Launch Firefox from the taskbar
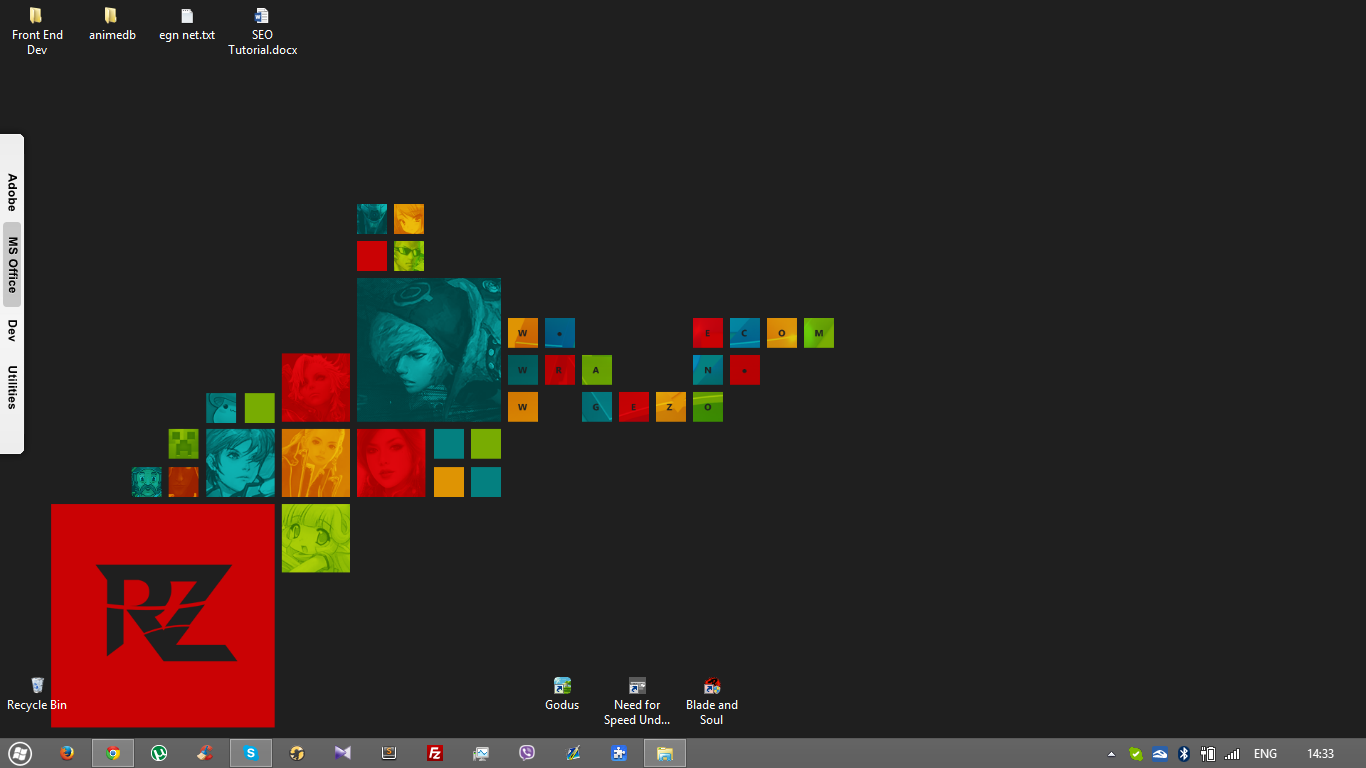 click(x=67, y=753)
